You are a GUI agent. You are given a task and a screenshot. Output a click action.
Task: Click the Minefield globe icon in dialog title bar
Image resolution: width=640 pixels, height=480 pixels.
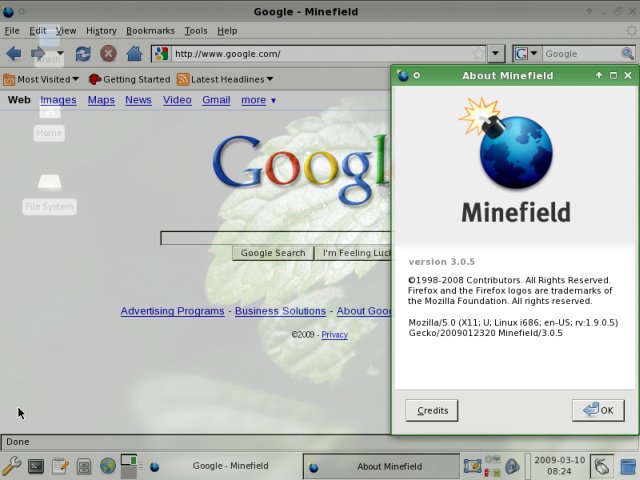[403, 76]
